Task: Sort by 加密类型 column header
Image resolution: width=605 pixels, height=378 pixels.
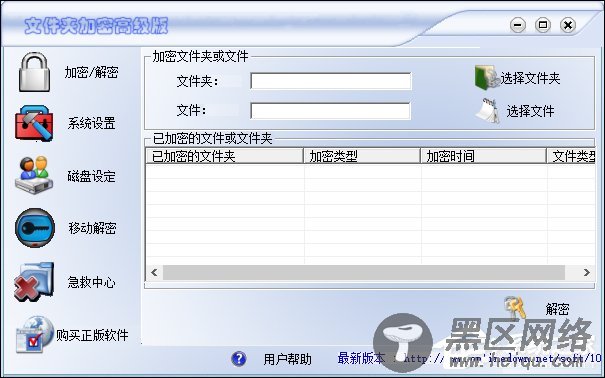Action: 362,156
